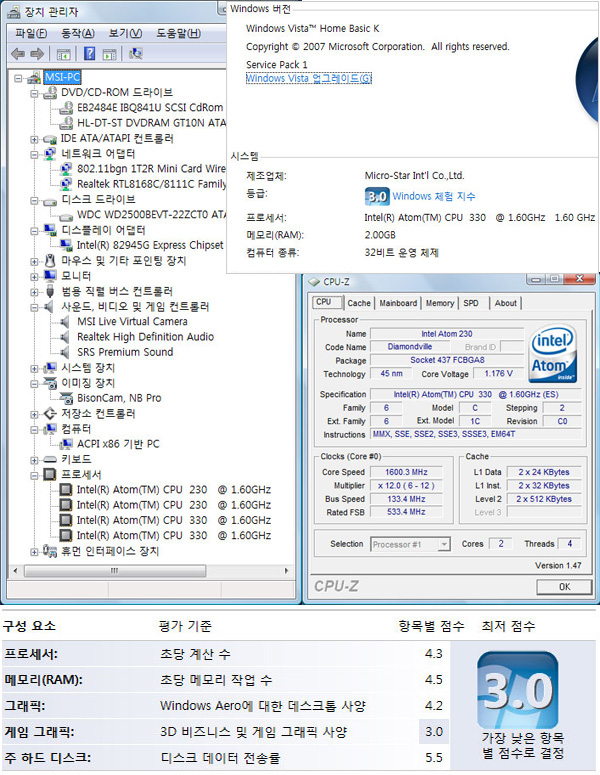600x775 pixels.
Task: Select the Intel(R) 82945G Express Chipset entry
Action: (150, 245)
